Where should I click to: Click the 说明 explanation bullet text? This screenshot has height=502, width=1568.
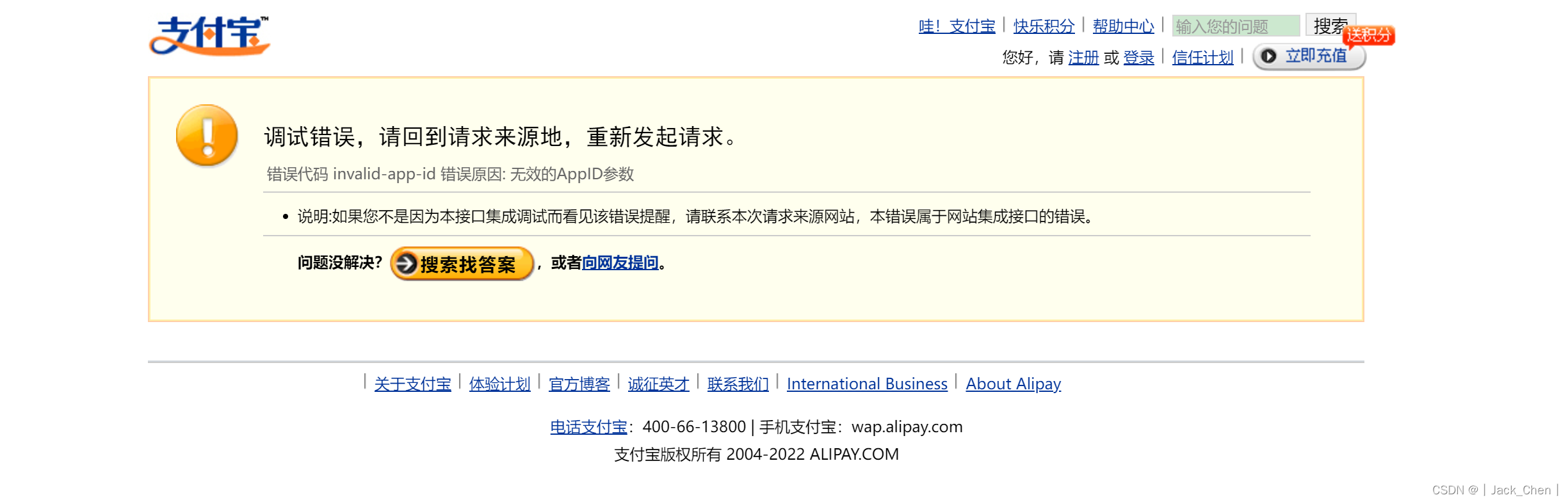tap(695, 216)
